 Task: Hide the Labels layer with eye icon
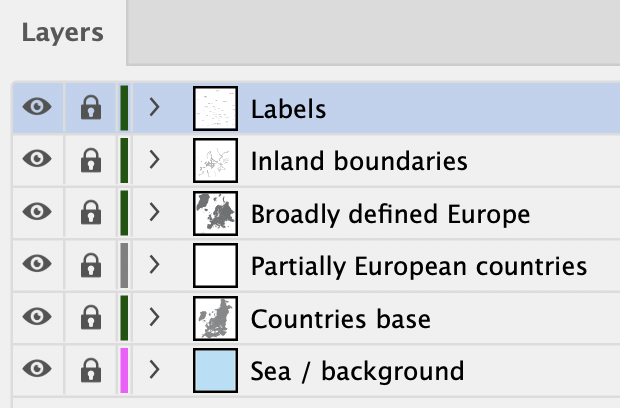pyautogui.click(x=37, y=107)
